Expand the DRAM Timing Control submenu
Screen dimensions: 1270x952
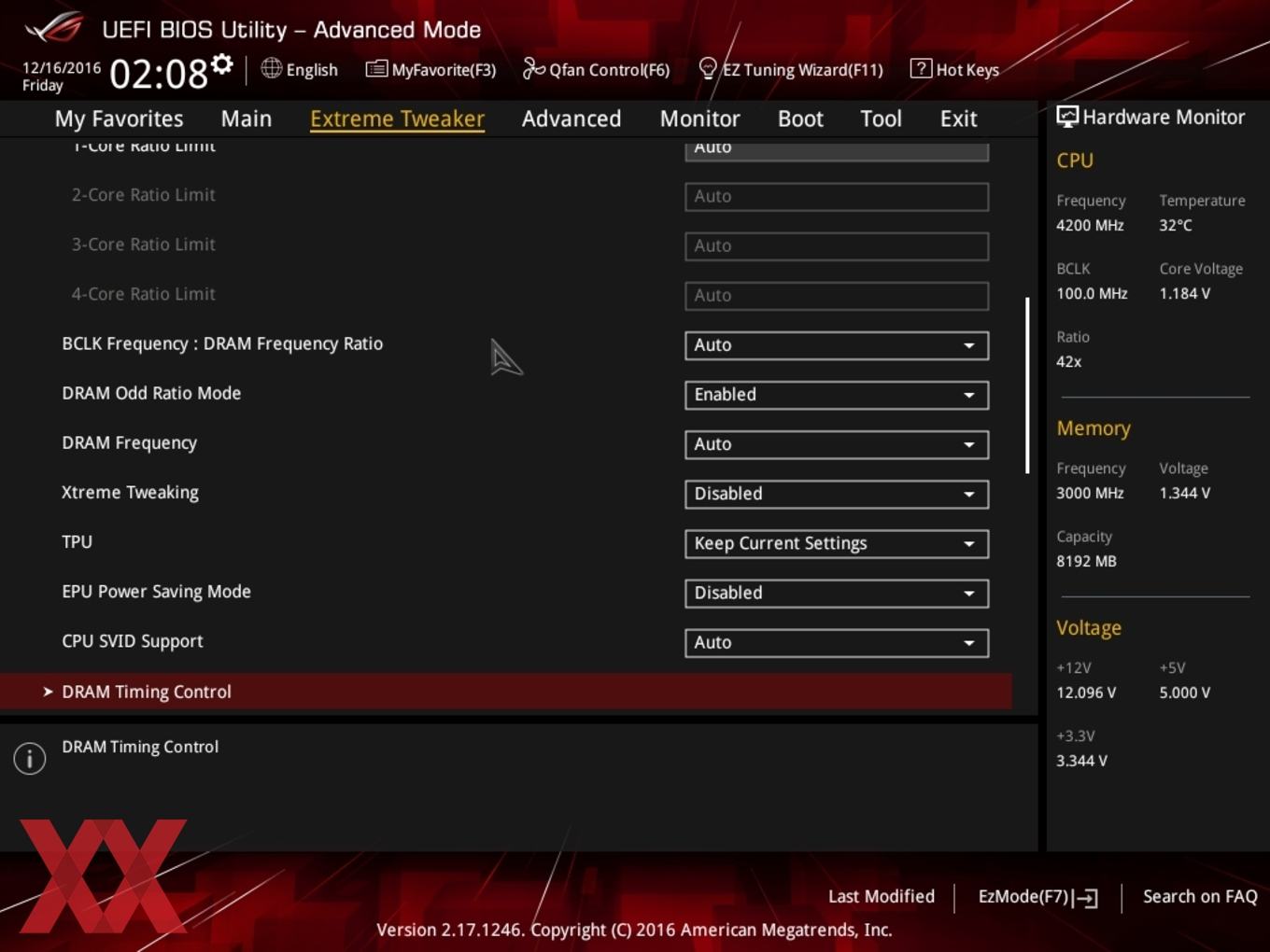505,692
